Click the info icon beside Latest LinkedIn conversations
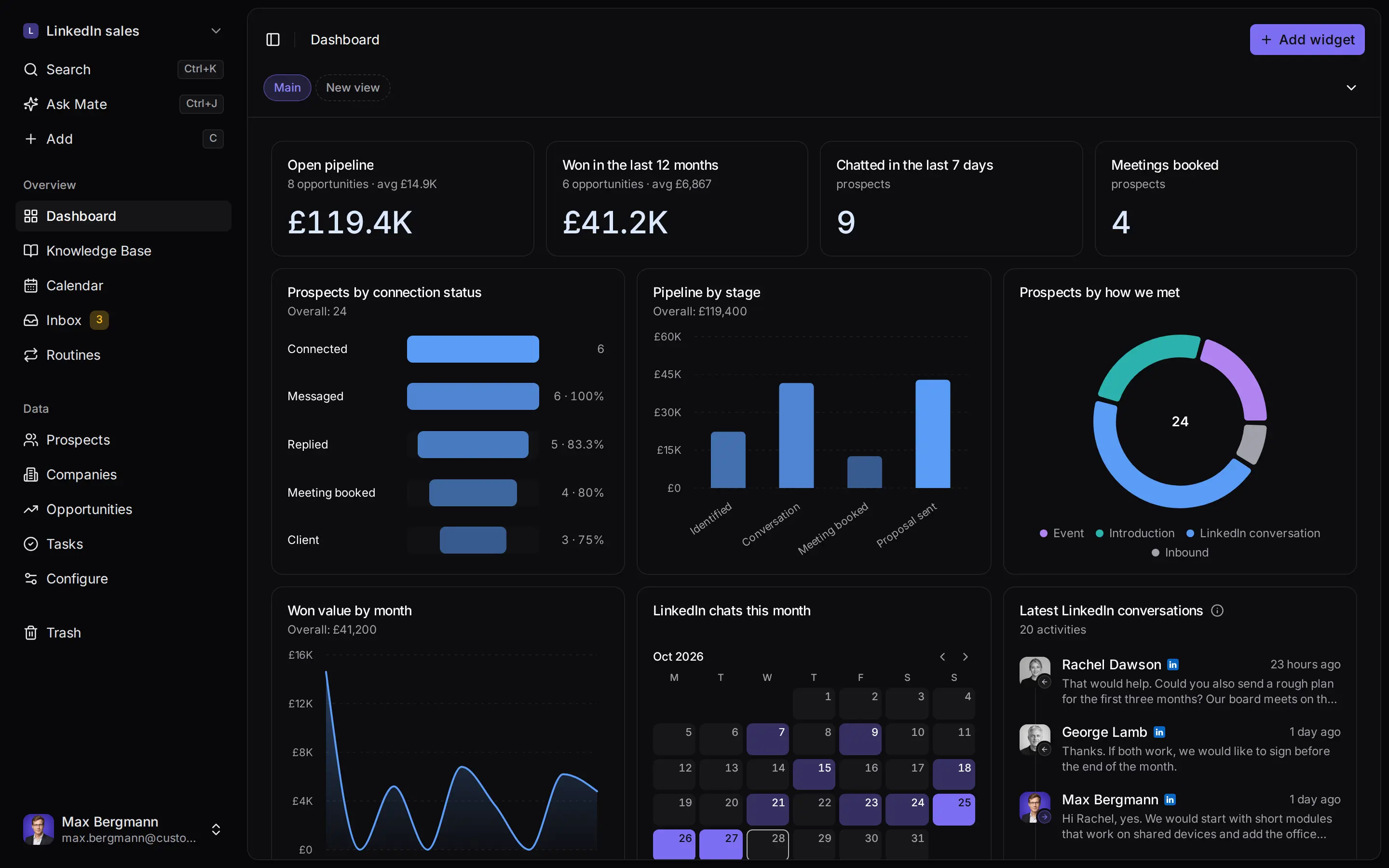 (x=1217, y=611)
